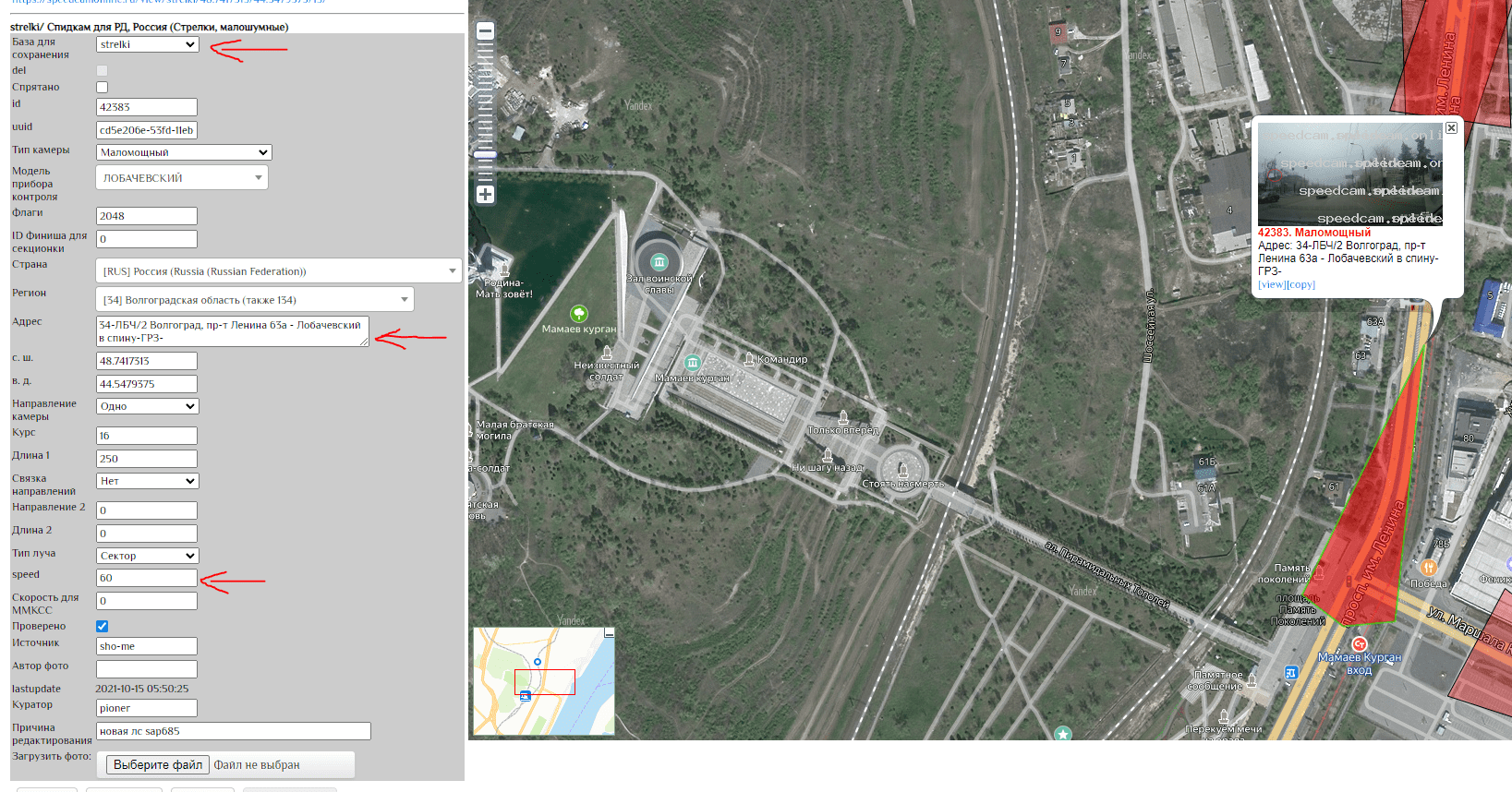Screen dimensions: 1512x792
Task: Click the Неизвестный солдат monument icon
Action: (x=607, y=353)
